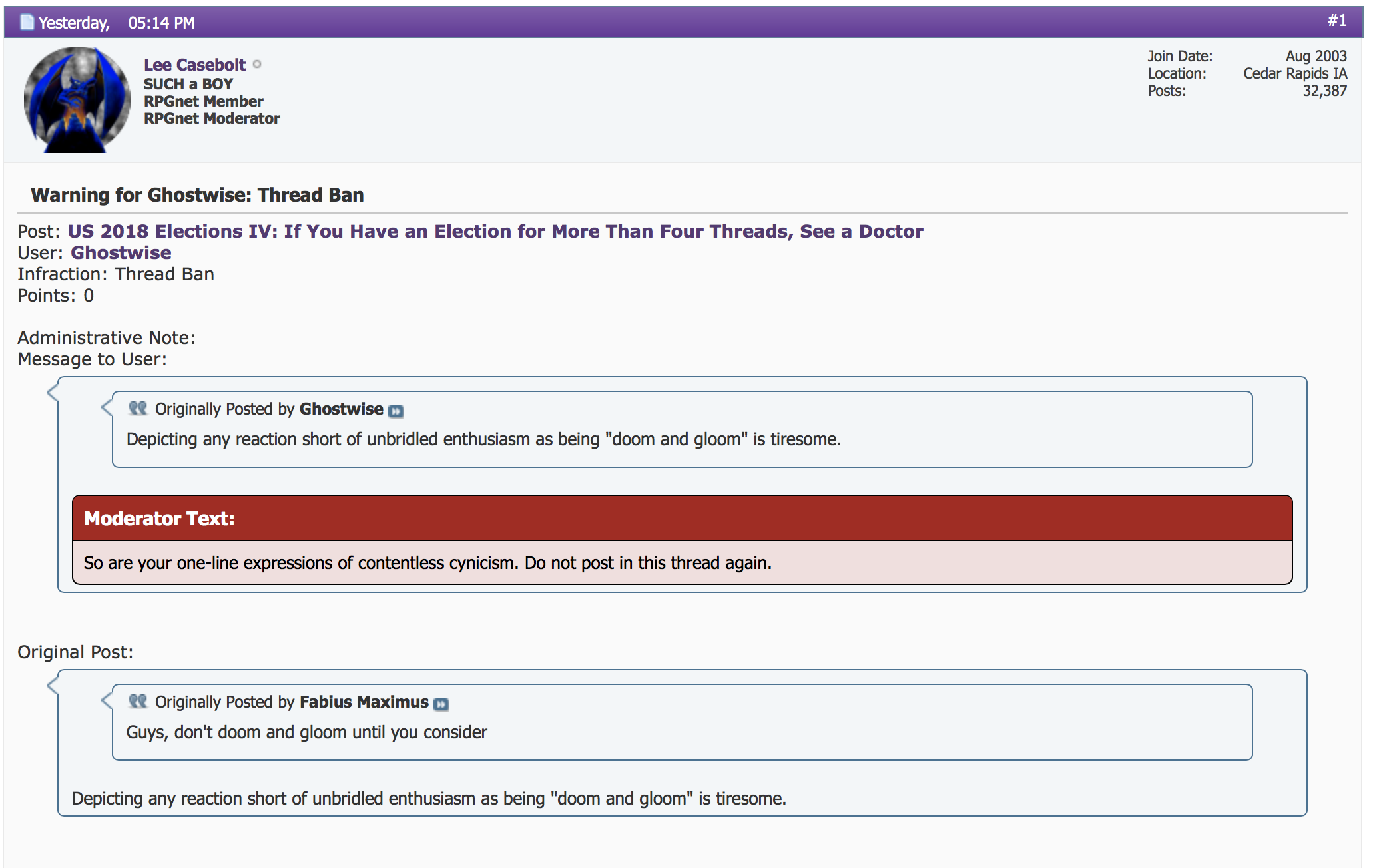
Task: Open view-post arrow icon next to Fabius Maximus
Action: coord(441,704)
